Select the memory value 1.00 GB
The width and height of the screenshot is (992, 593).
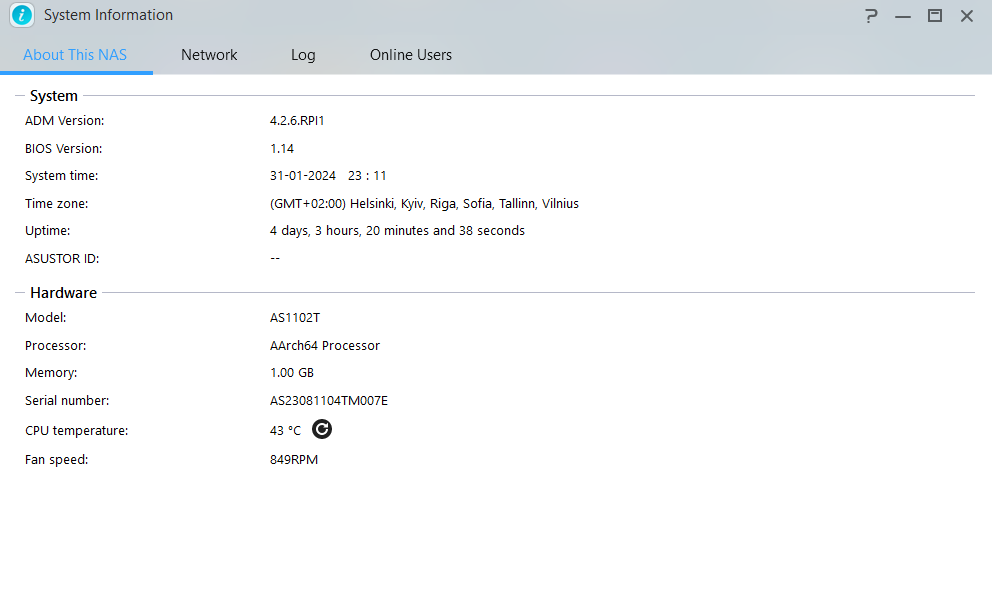point(292,373)
